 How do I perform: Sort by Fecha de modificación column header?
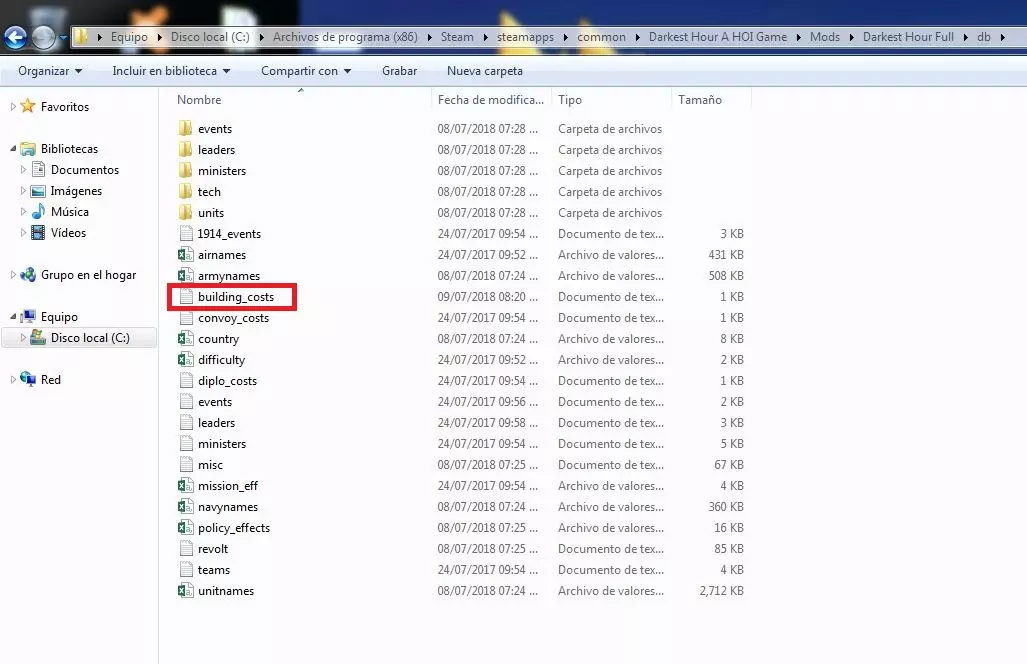[x=491, y=100]
